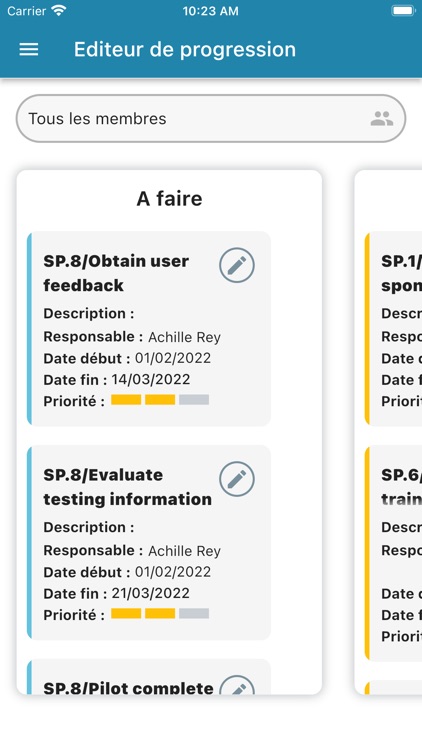Open the hamburger navigation menu
The height and width of the screenshot is (750, 422).
29,49
